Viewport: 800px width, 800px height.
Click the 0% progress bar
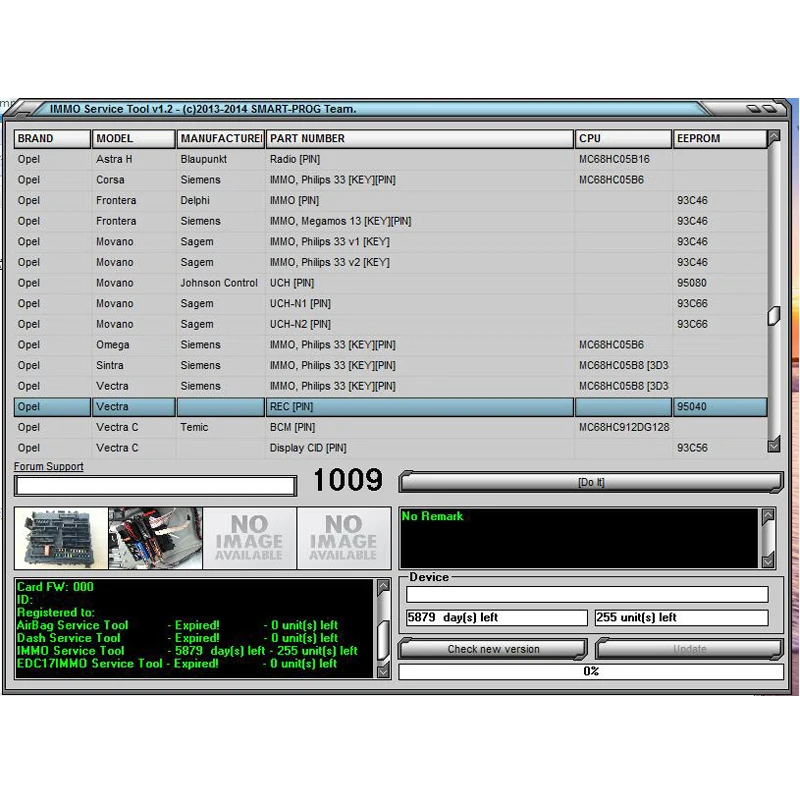pos(591,671)
